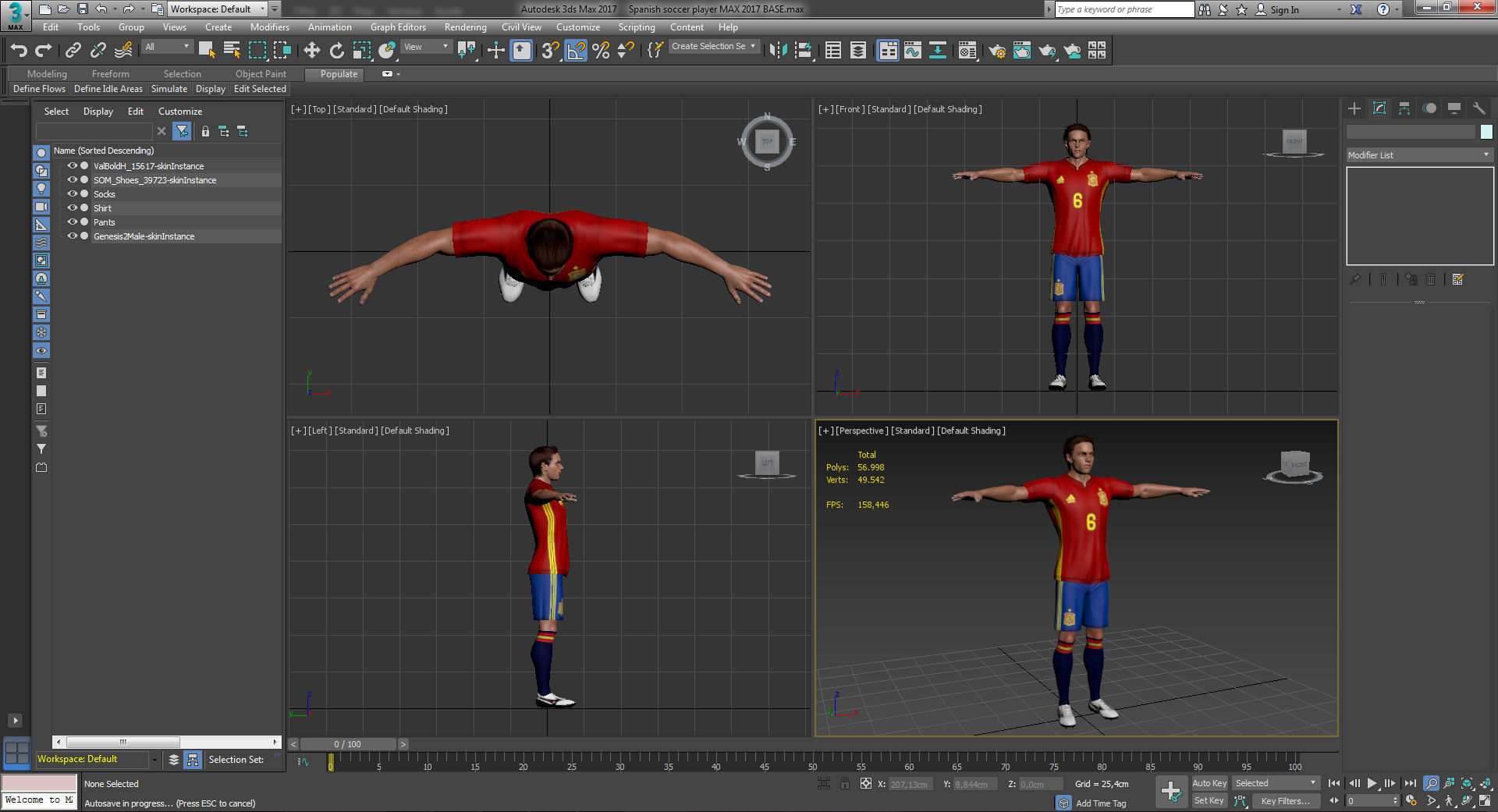
Task: Toggle the ribbon from the toolbar
Action: point(888,51)
